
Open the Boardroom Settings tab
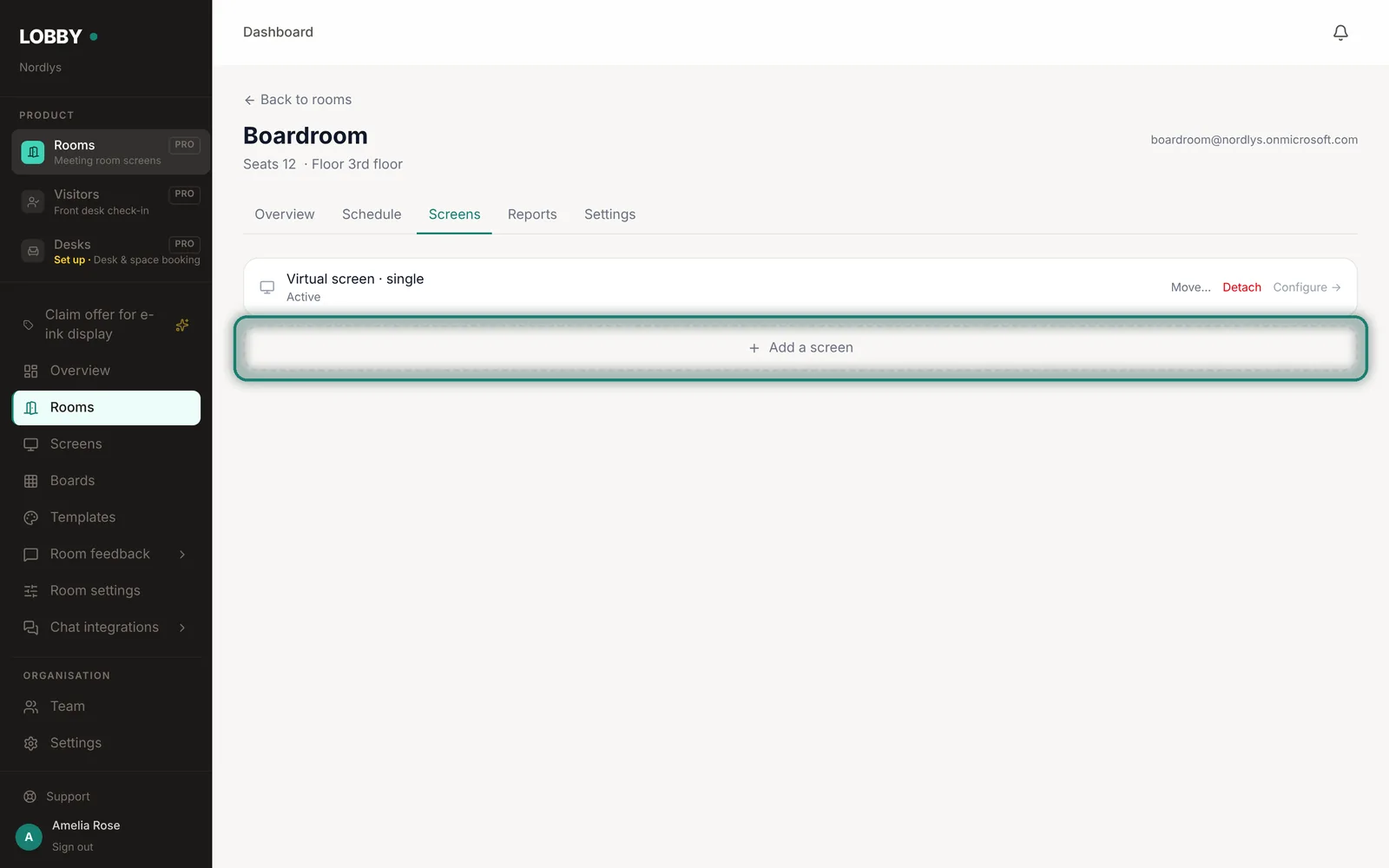pyautogui.click(x=609, y=214)
